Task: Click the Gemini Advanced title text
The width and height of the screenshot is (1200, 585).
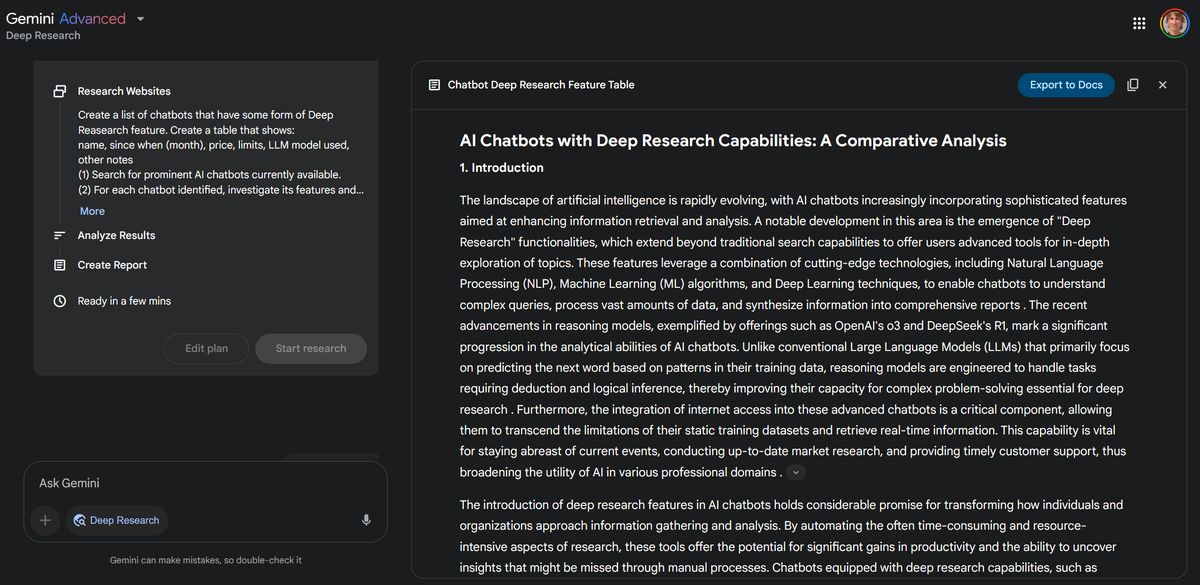Action: pos(66,19)
